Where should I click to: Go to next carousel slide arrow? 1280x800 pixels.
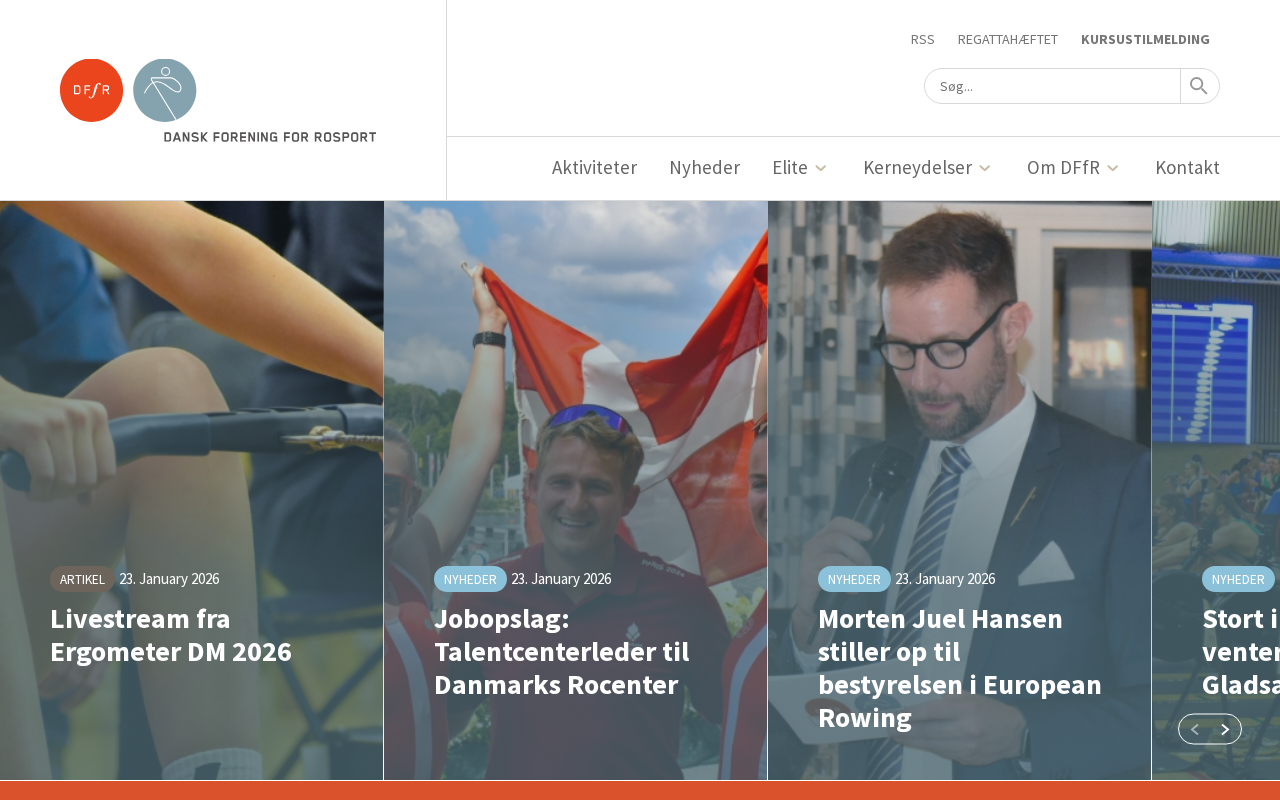coord(1225,729)
